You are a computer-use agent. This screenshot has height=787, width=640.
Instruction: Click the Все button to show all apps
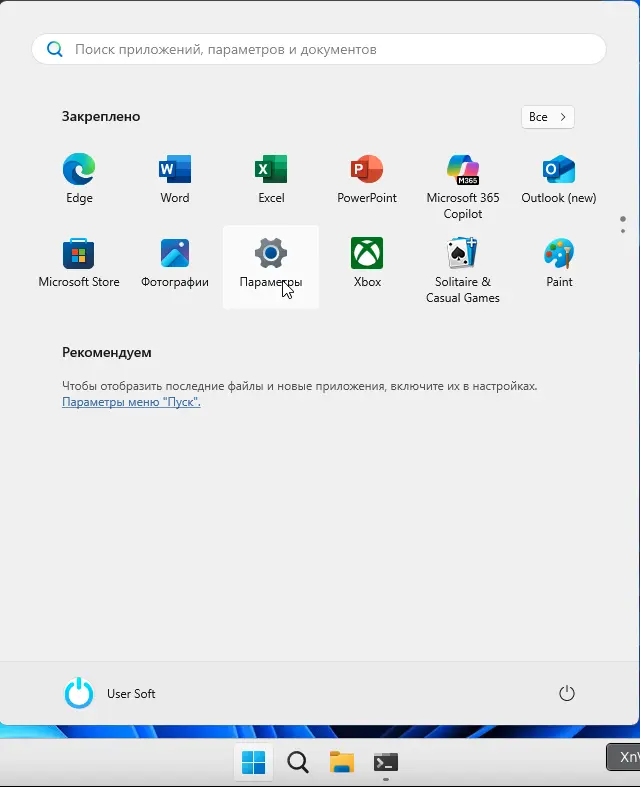tap(548, 117)
